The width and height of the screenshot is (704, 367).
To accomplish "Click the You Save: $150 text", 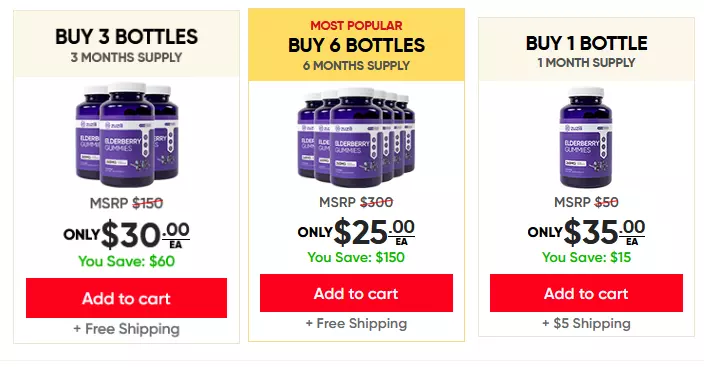I will pyautogui.click(x=356, y=257).
